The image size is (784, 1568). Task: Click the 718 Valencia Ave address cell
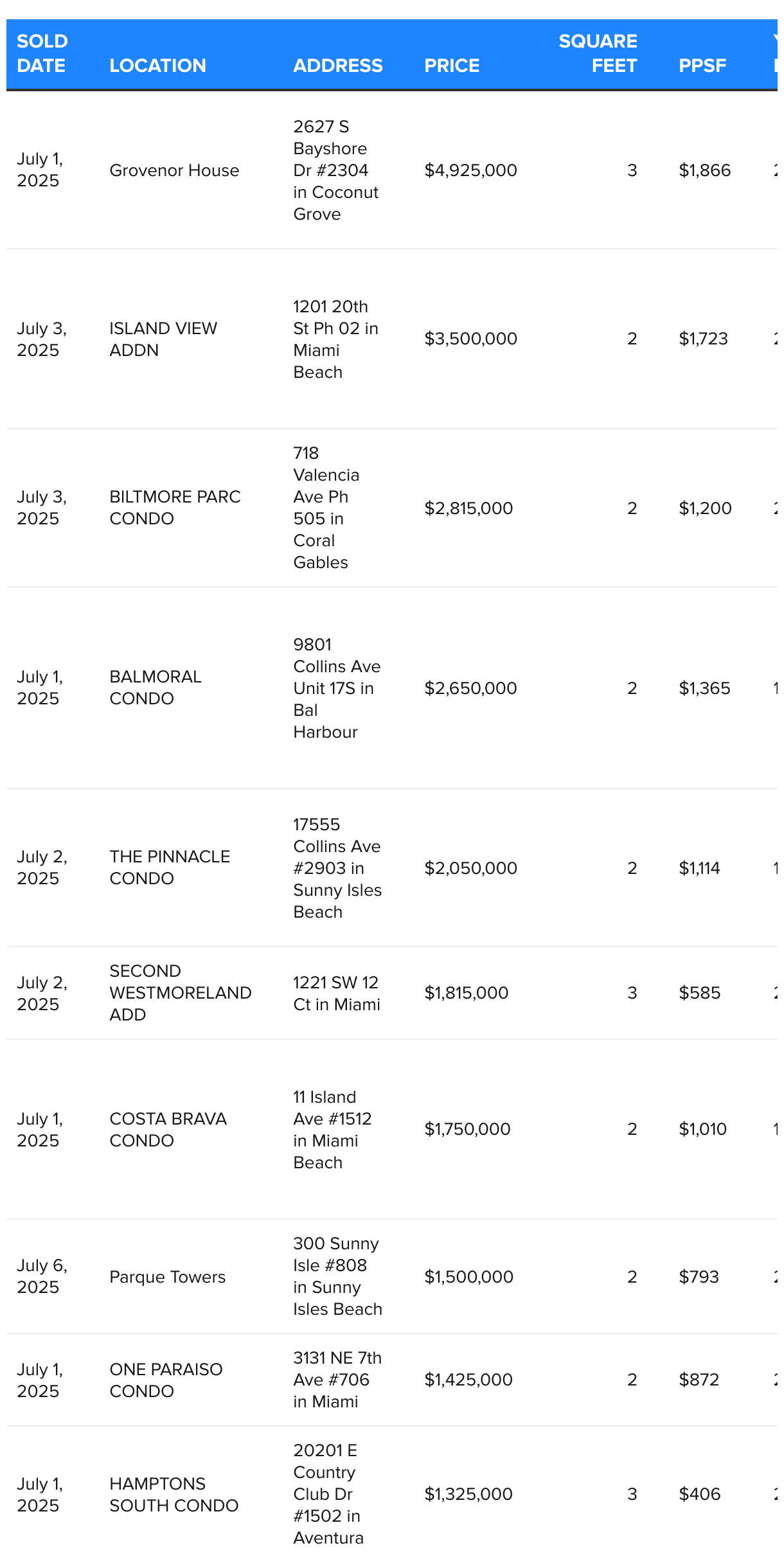click(326, 508)
